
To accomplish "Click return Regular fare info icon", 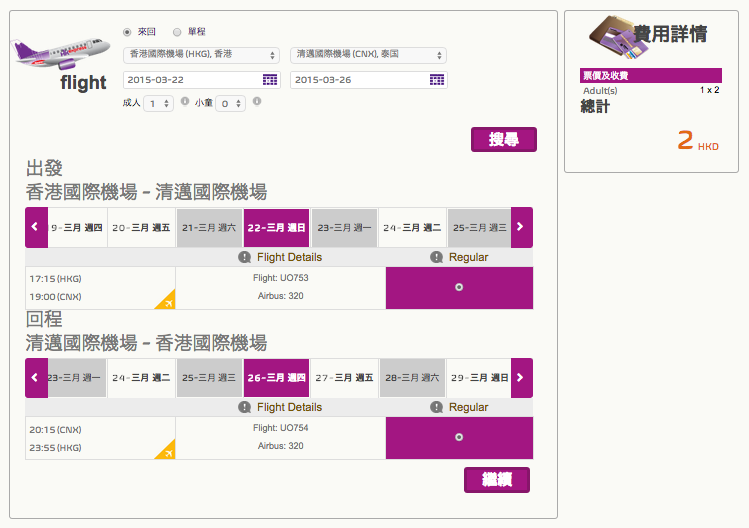I will pyautogui.click(x=436, y=407).
